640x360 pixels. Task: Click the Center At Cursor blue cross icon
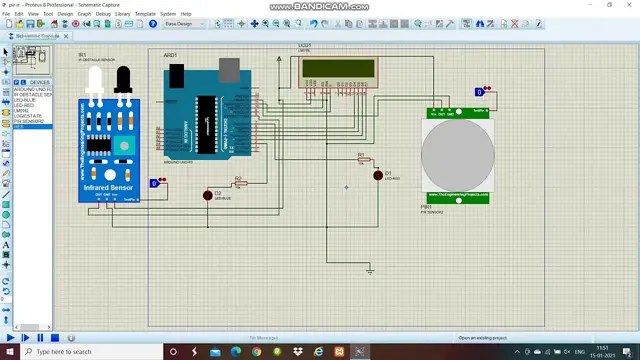point(254,24)
